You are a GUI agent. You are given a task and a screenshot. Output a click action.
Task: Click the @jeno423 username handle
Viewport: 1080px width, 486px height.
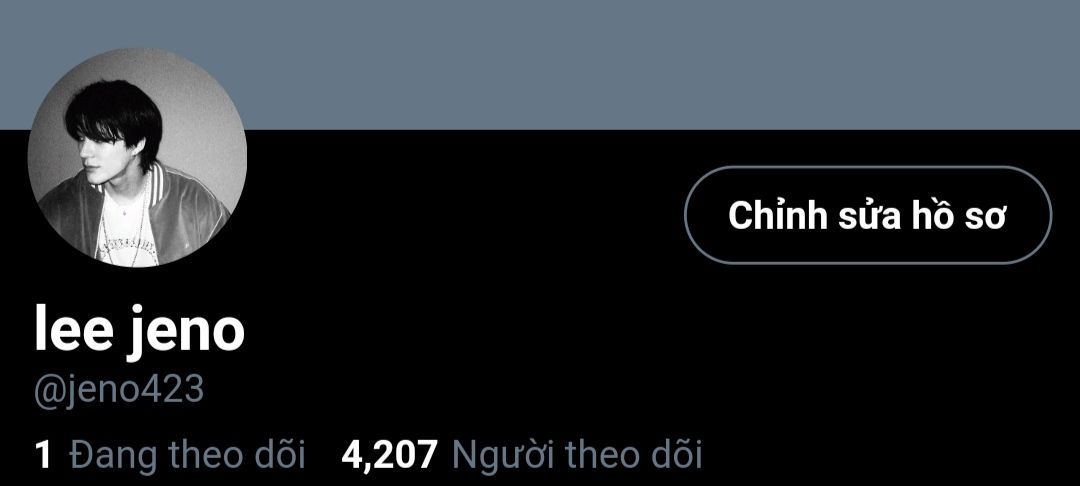(119, 390)
